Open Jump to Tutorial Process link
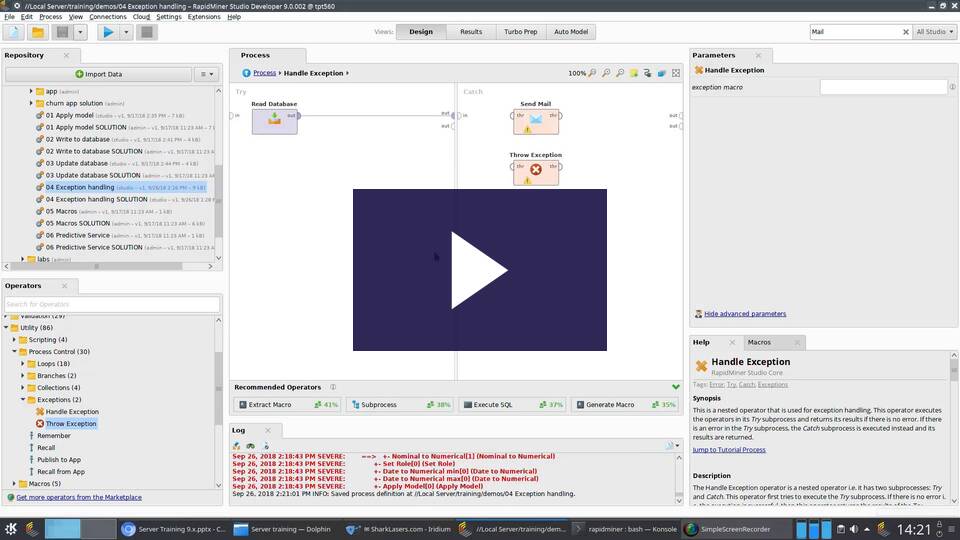This screenshot has width=960, height=540. (x=729, y=449)
